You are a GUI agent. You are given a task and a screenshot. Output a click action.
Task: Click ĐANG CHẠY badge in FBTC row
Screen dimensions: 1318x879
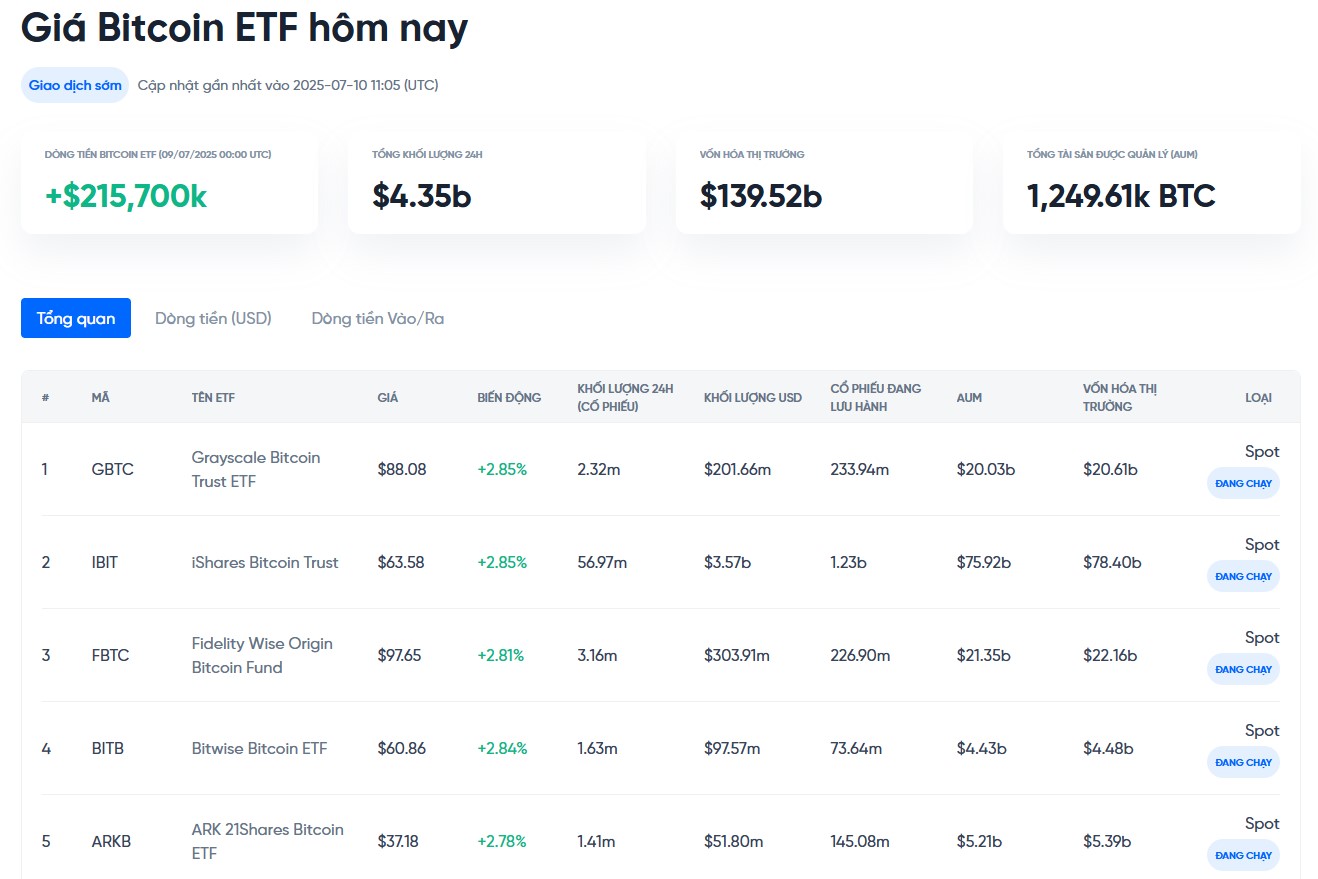pyautogui.click(x=1243, y=669)
